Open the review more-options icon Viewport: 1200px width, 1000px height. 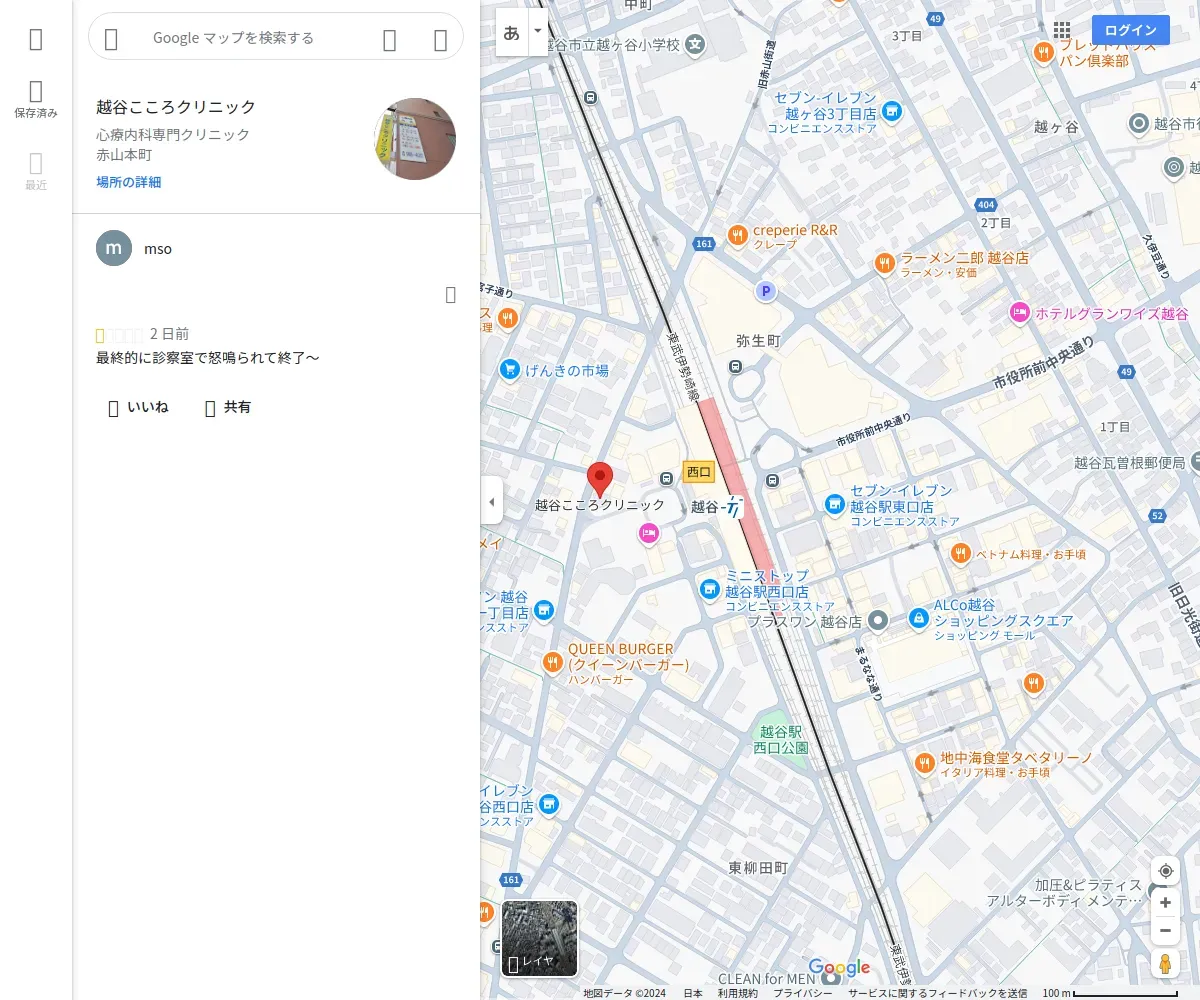point(450,294)
